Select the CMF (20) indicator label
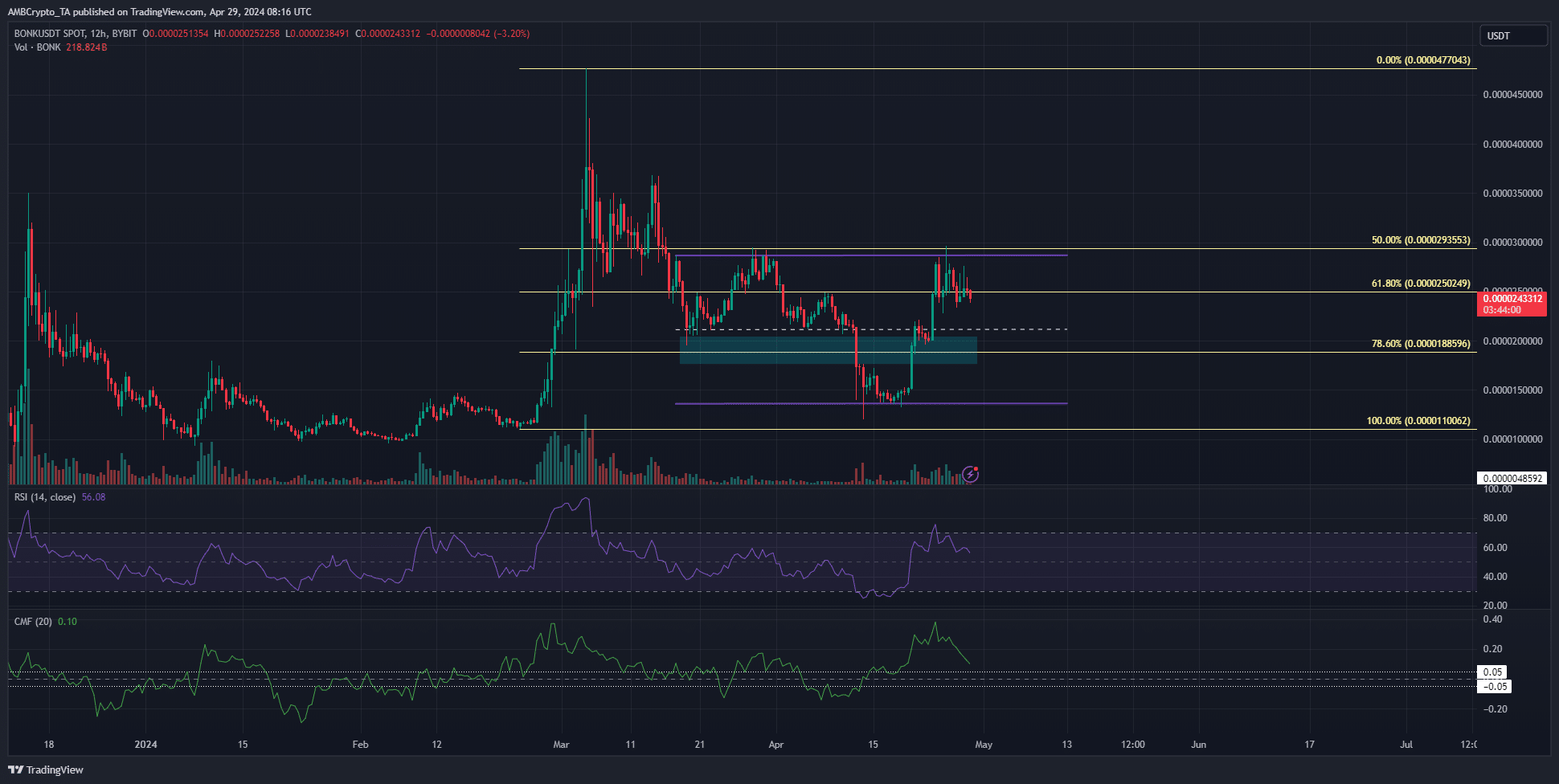 pos(33,622)
